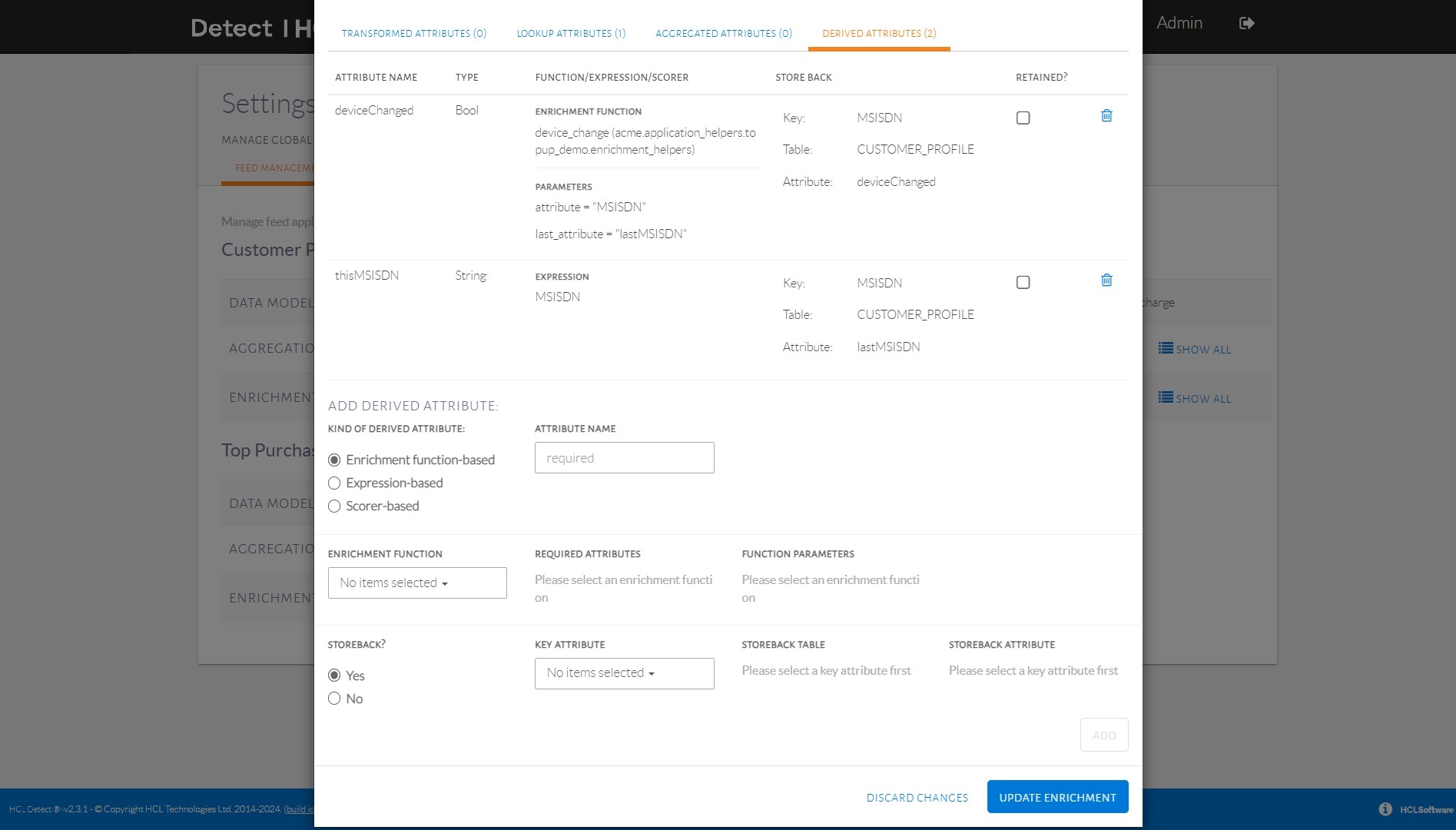The width and height of the screenshot is (1456, 830).
Task: Click Admin in the top bar
Action: click(1179, 23)
